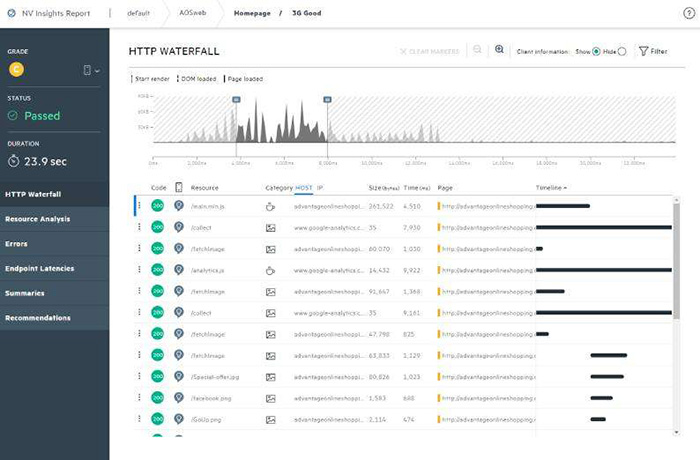The width and height of the screenshot is (700, 460).
Task: Click the right timeline marker handle
Action: pos(327,100)
